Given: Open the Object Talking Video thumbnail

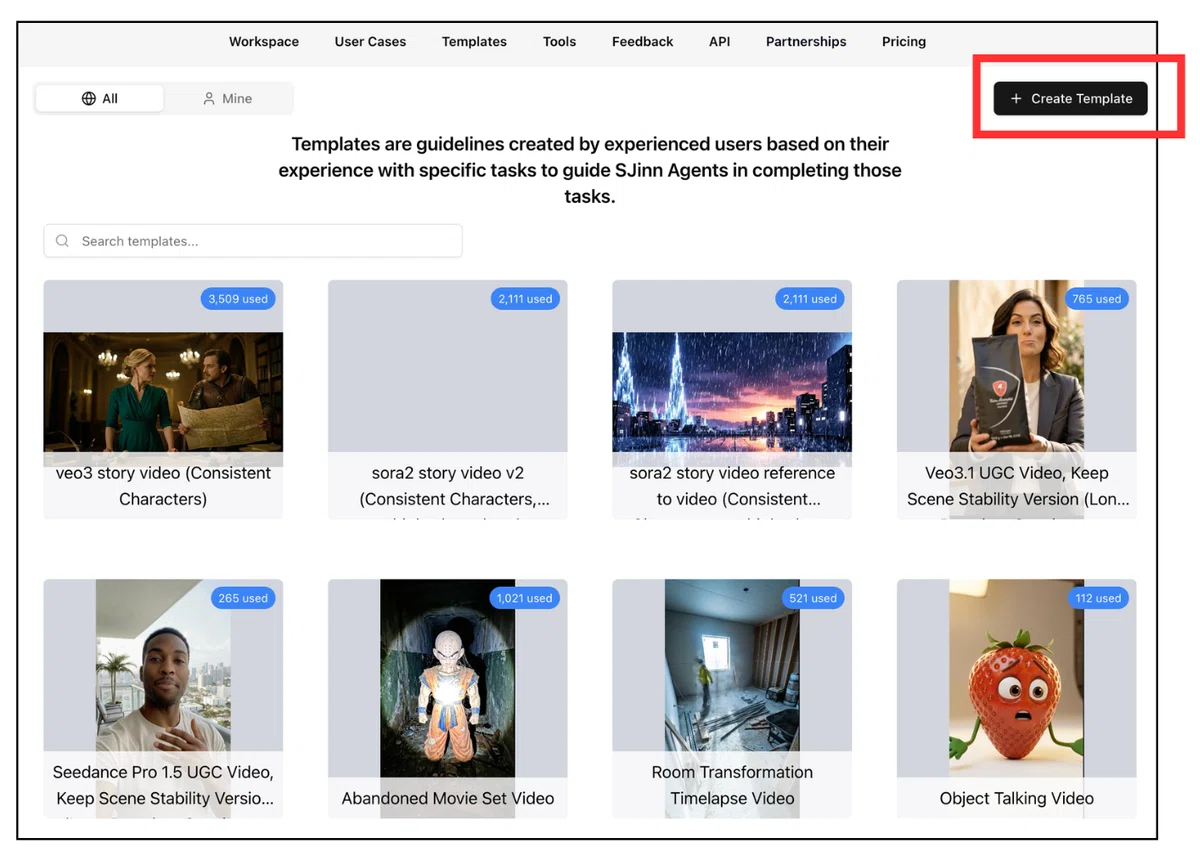Looking at the screenshot, I should [1016, 678].
